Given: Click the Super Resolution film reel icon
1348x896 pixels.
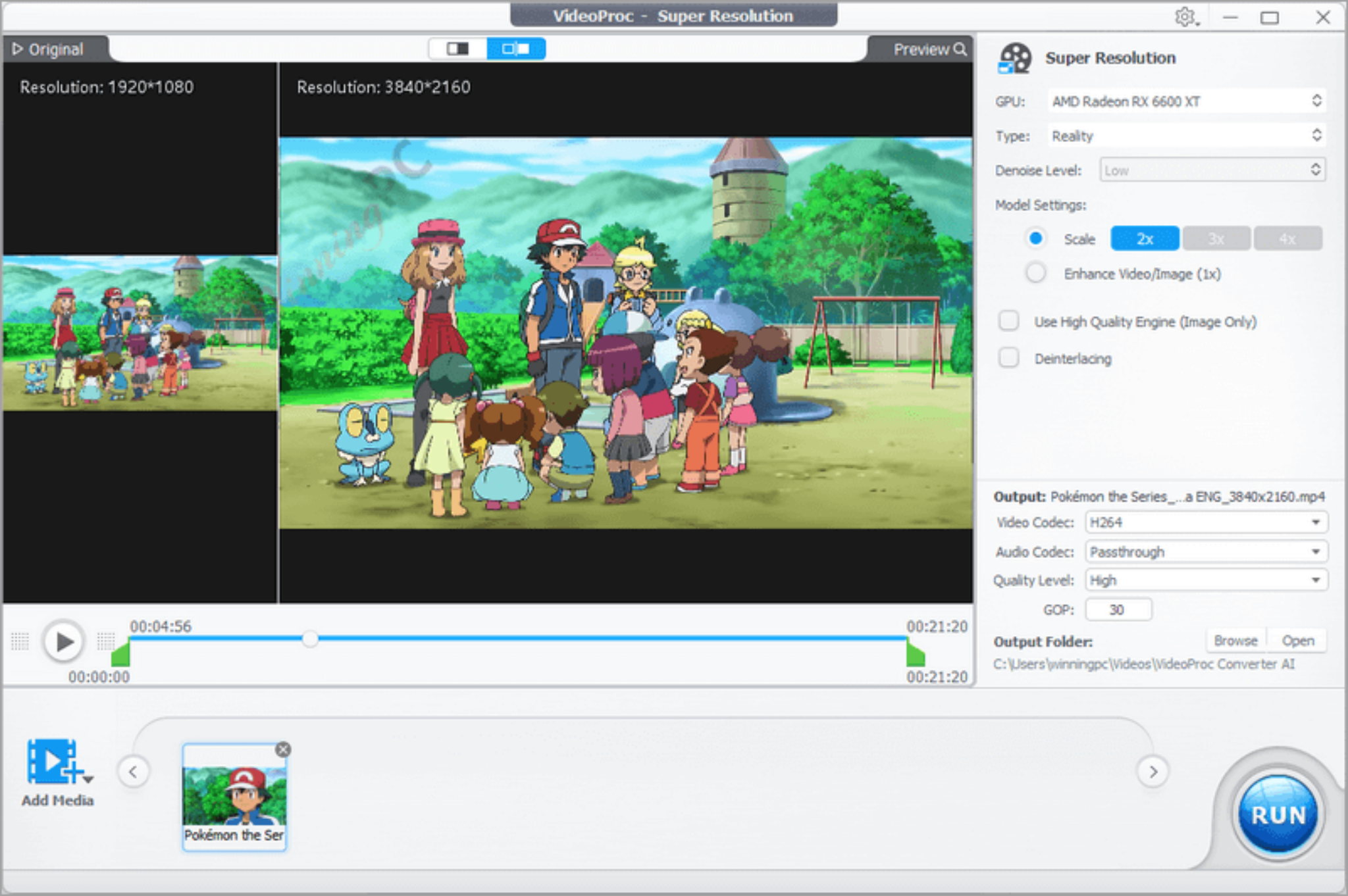Looking at the screenshot, I should [x=1014, y=58].
